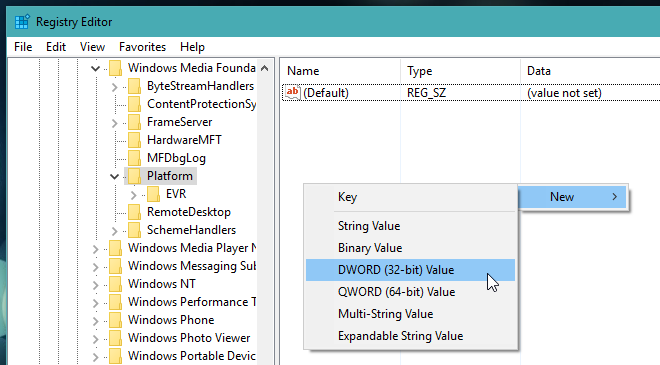Expand the Windows Portable Devices key
The image size is (660, 365).
(x=96, y=357)
